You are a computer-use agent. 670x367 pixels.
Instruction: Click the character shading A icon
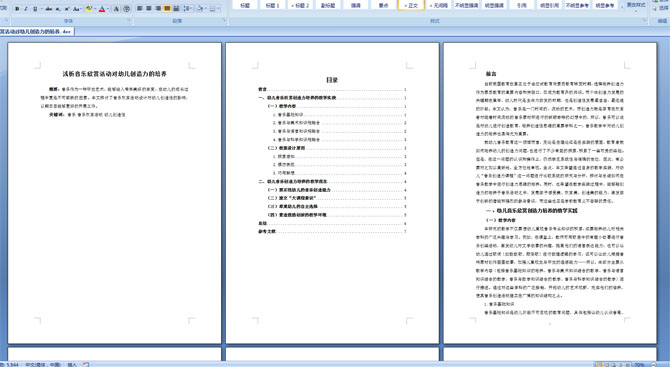(x=116, y=9)
